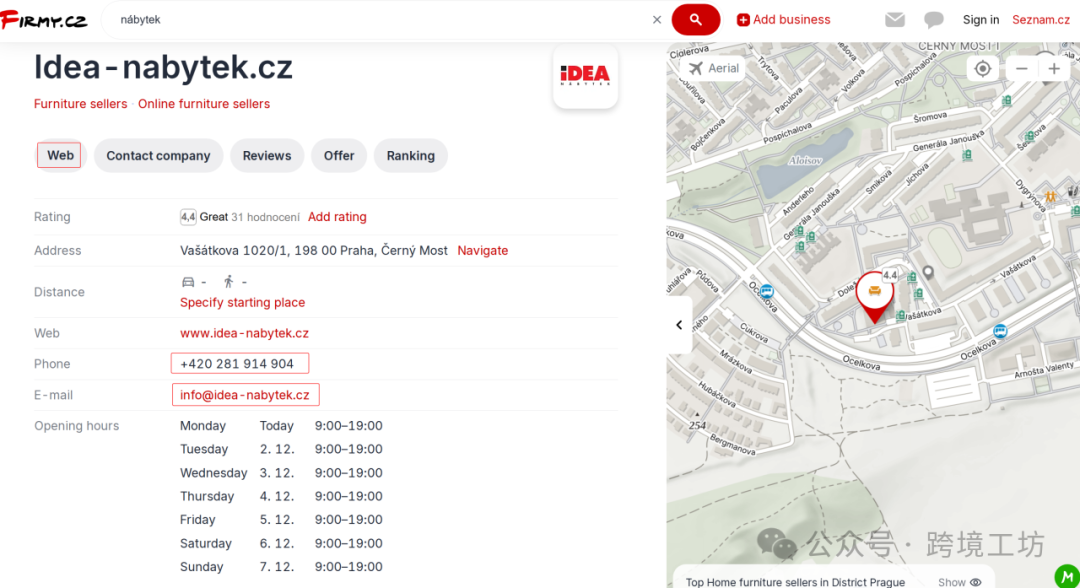Screen dimensions: 1080x588
Task: Show Top Home furniture sellers list
Action: point(958,581)
